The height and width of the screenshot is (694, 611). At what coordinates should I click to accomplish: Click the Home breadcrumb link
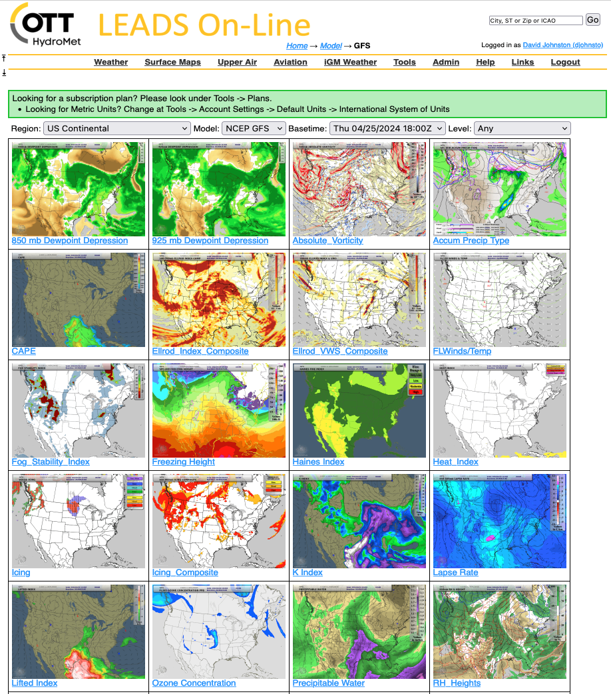pos(296,46)
